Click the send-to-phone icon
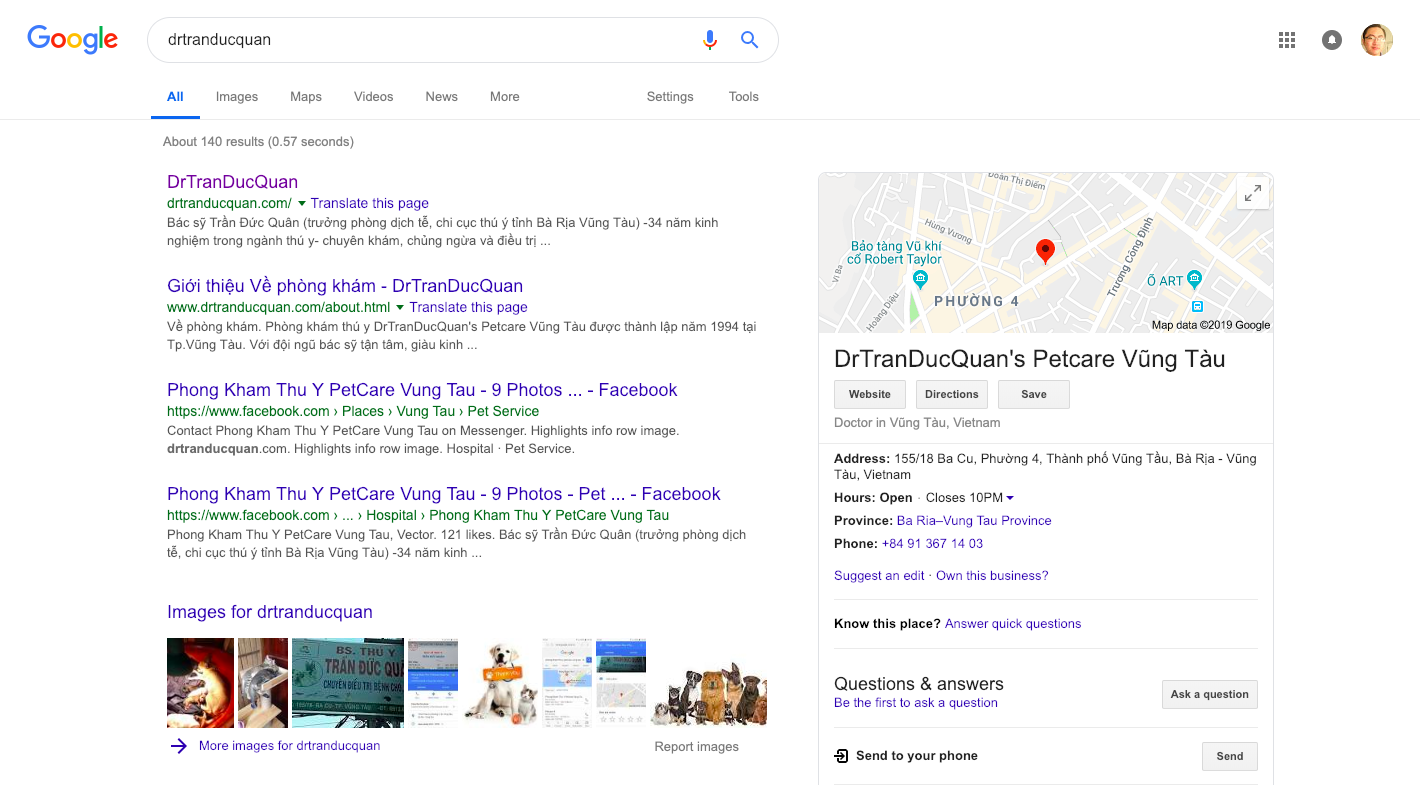 841,756
